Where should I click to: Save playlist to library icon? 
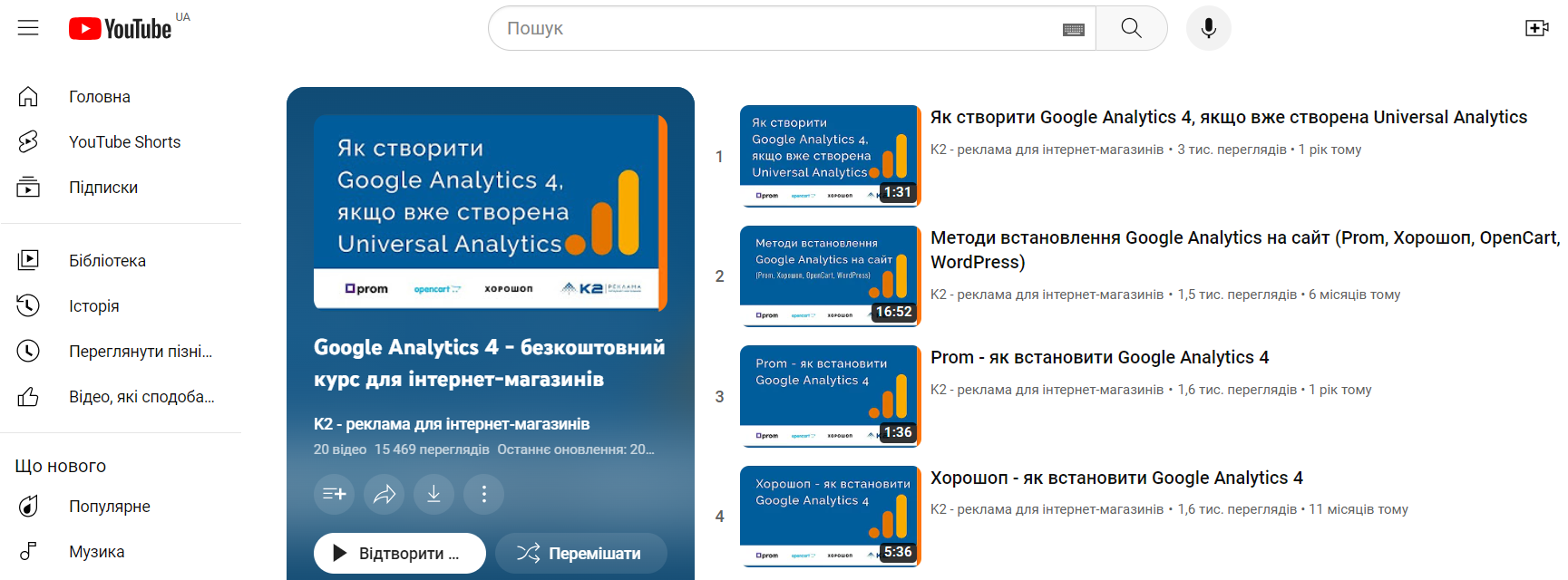(334, 494)
